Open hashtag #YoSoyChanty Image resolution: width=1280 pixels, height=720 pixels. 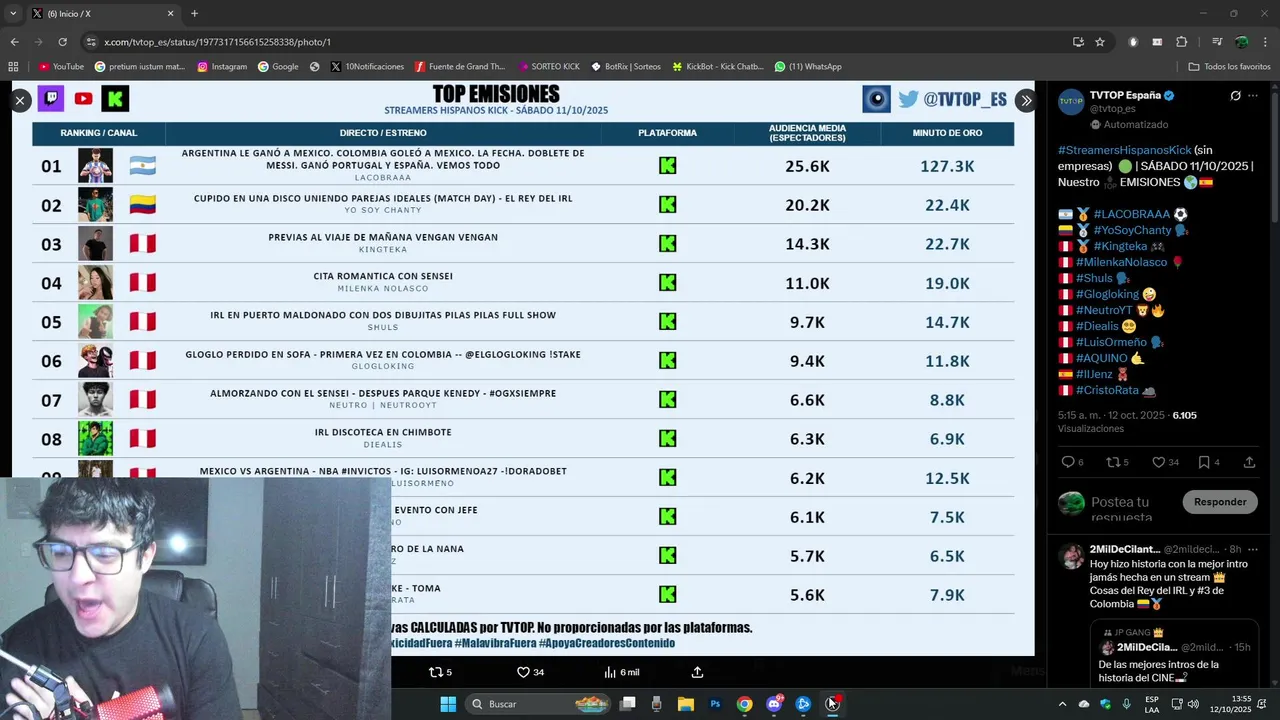tap(1132, 230)
